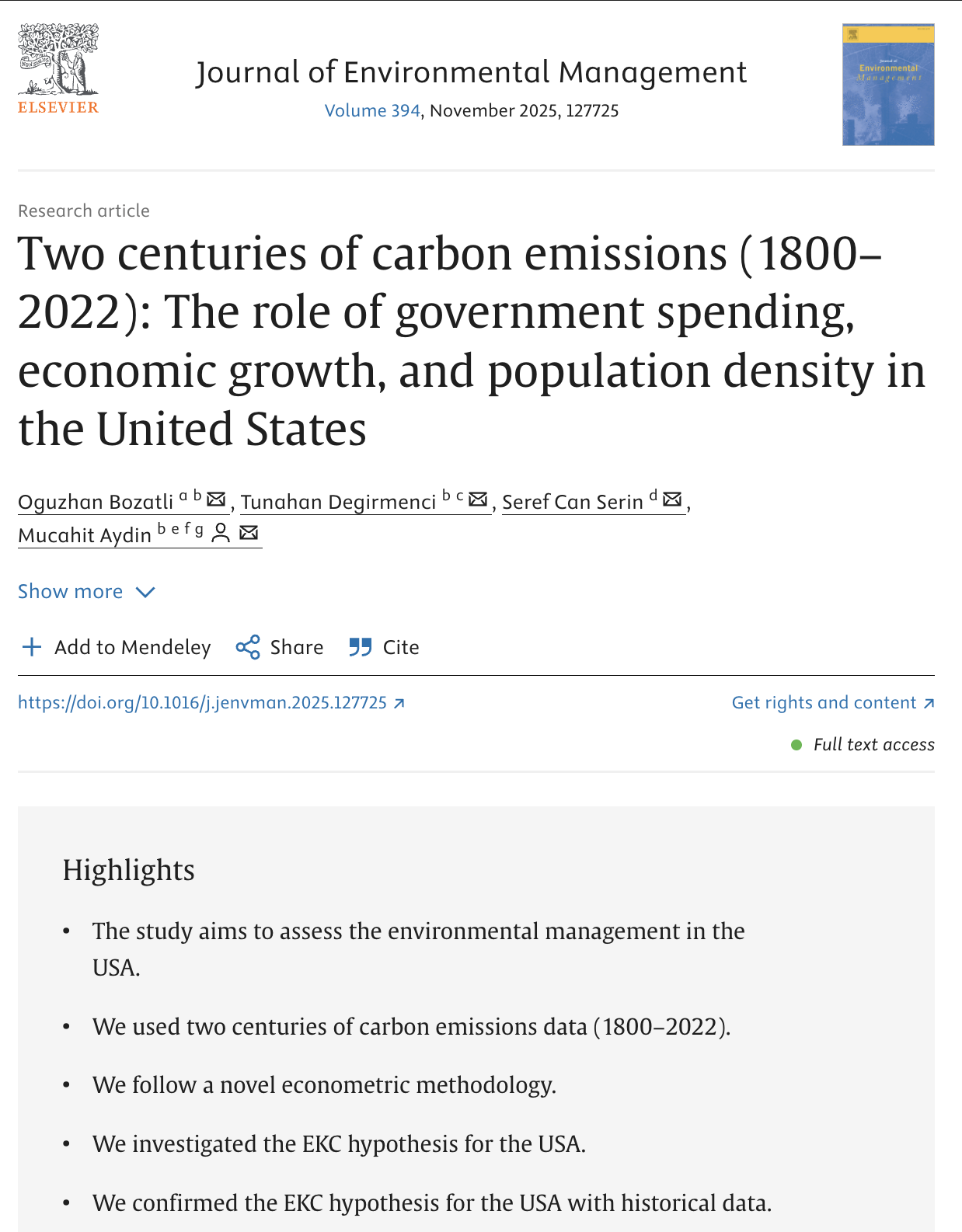The image size is (962, 1232).
Task: Click envelope icon beside Oguzhan Bozatli
Action: coord(217,499)
